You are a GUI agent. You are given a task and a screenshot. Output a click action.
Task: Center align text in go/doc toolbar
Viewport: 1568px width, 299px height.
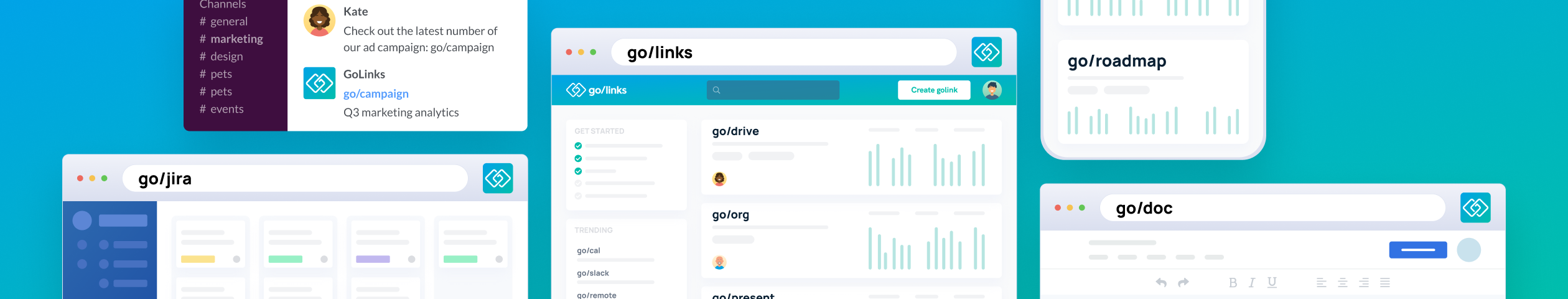1343,283
